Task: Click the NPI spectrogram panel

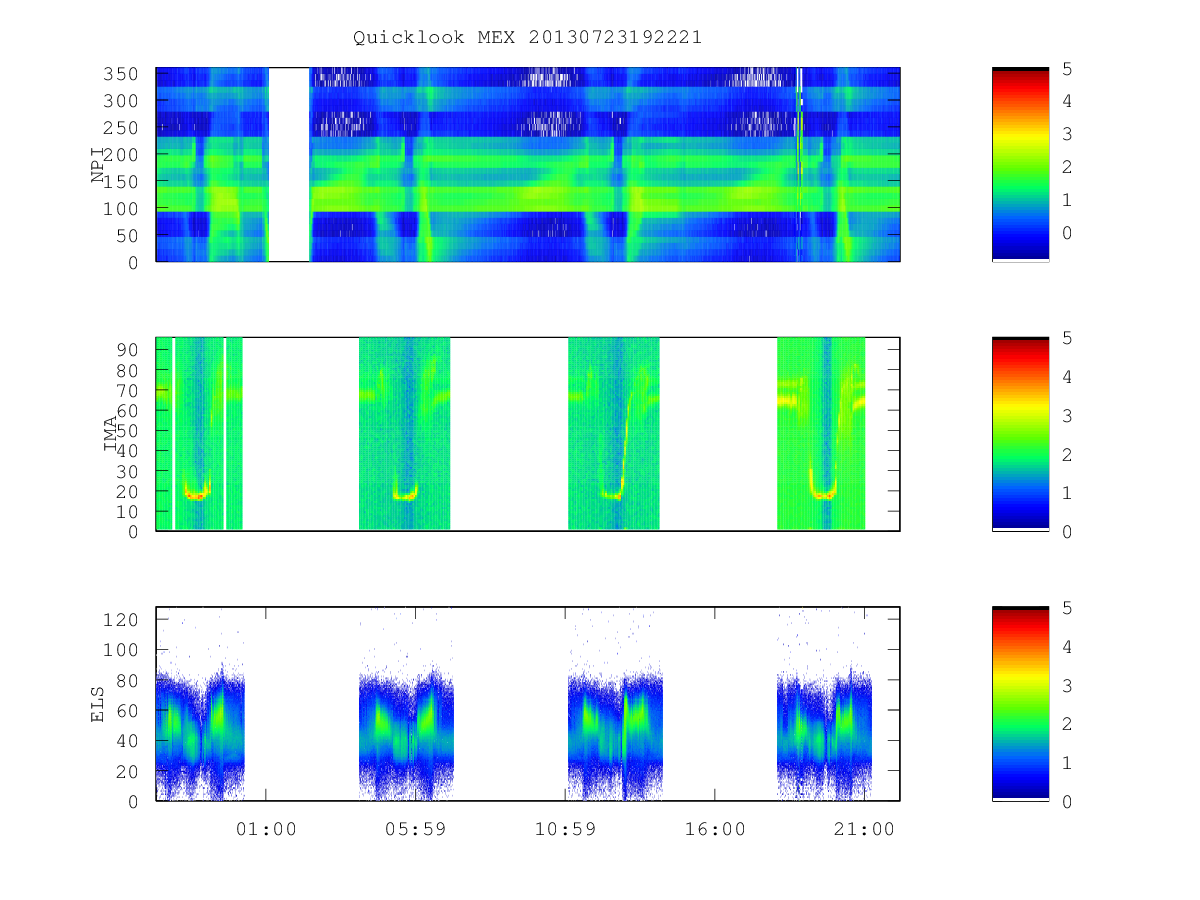Action: tap(528, 165)
